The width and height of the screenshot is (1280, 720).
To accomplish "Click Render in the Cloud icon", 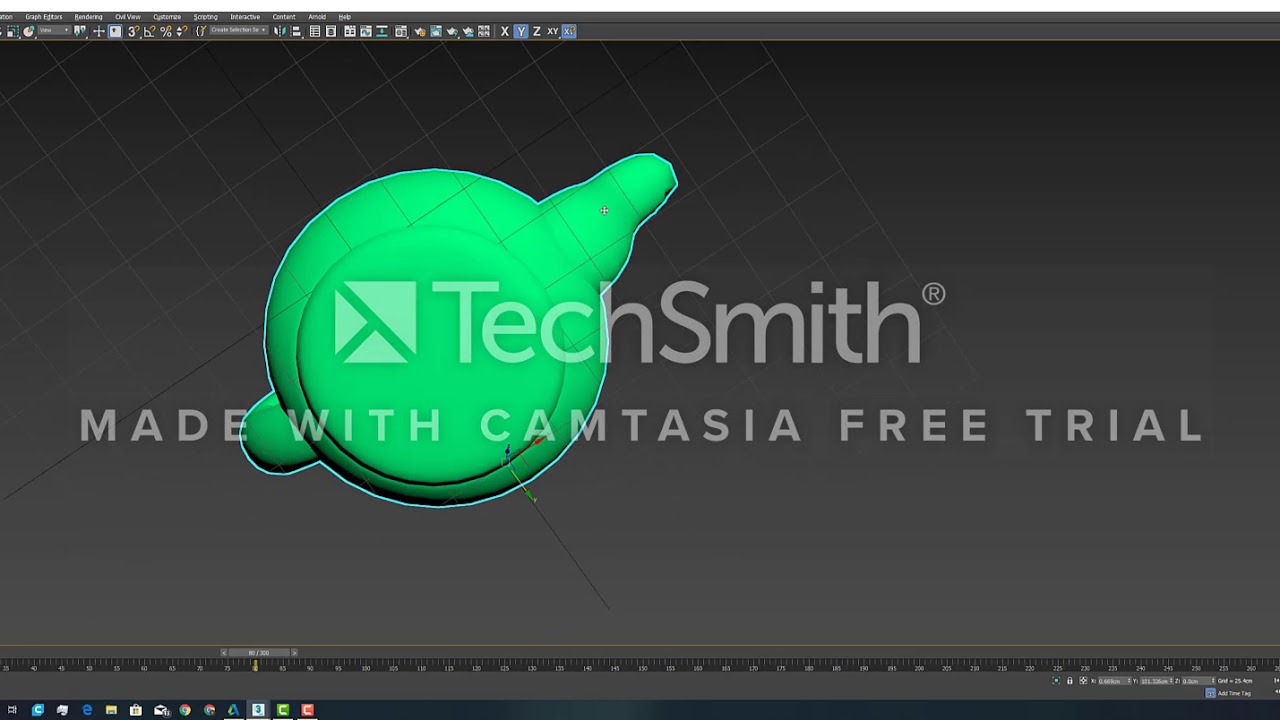I will (468, 32).
